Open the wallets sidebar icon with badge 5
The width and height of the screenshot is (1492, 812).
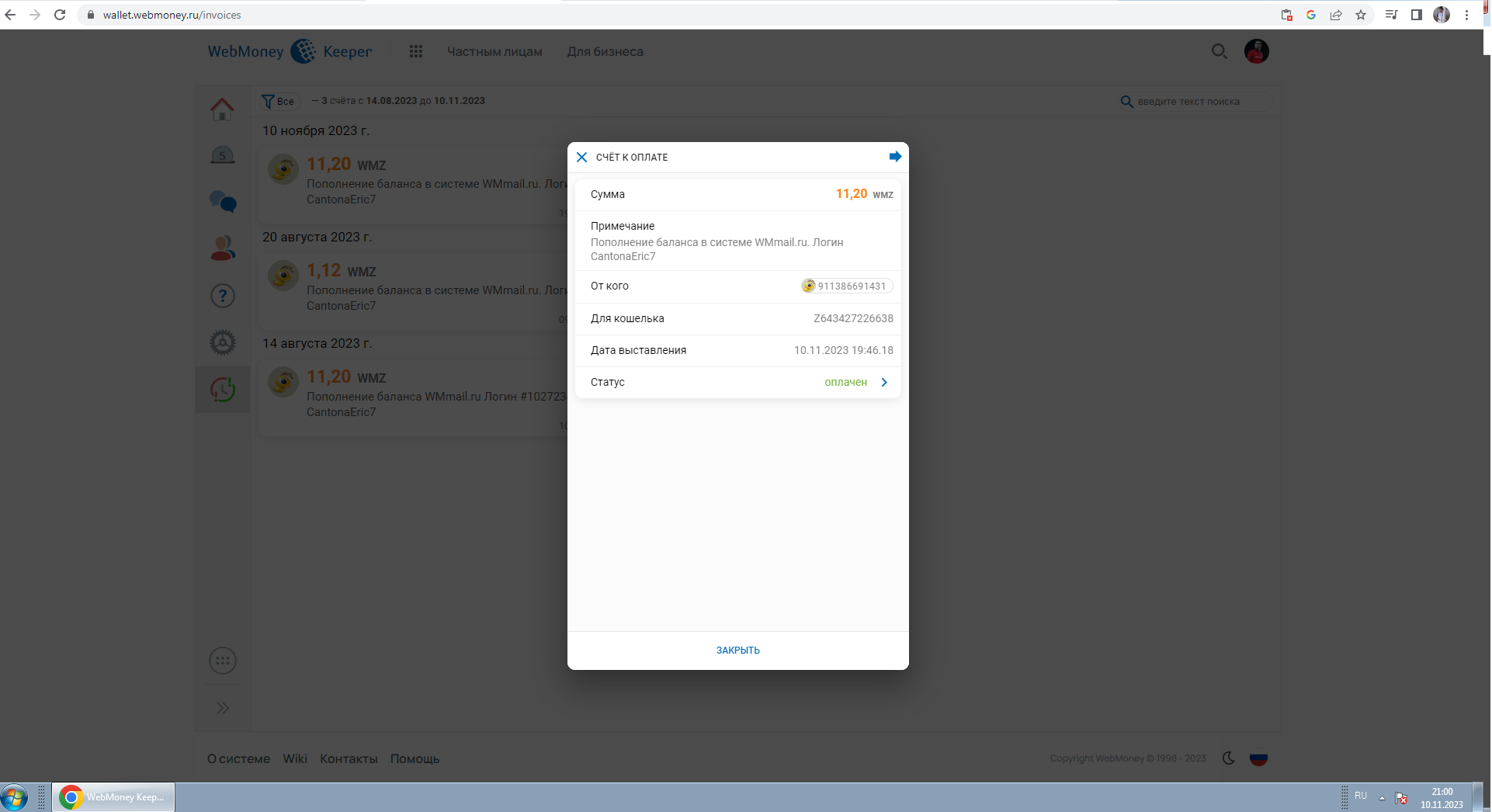click(222, 155)
